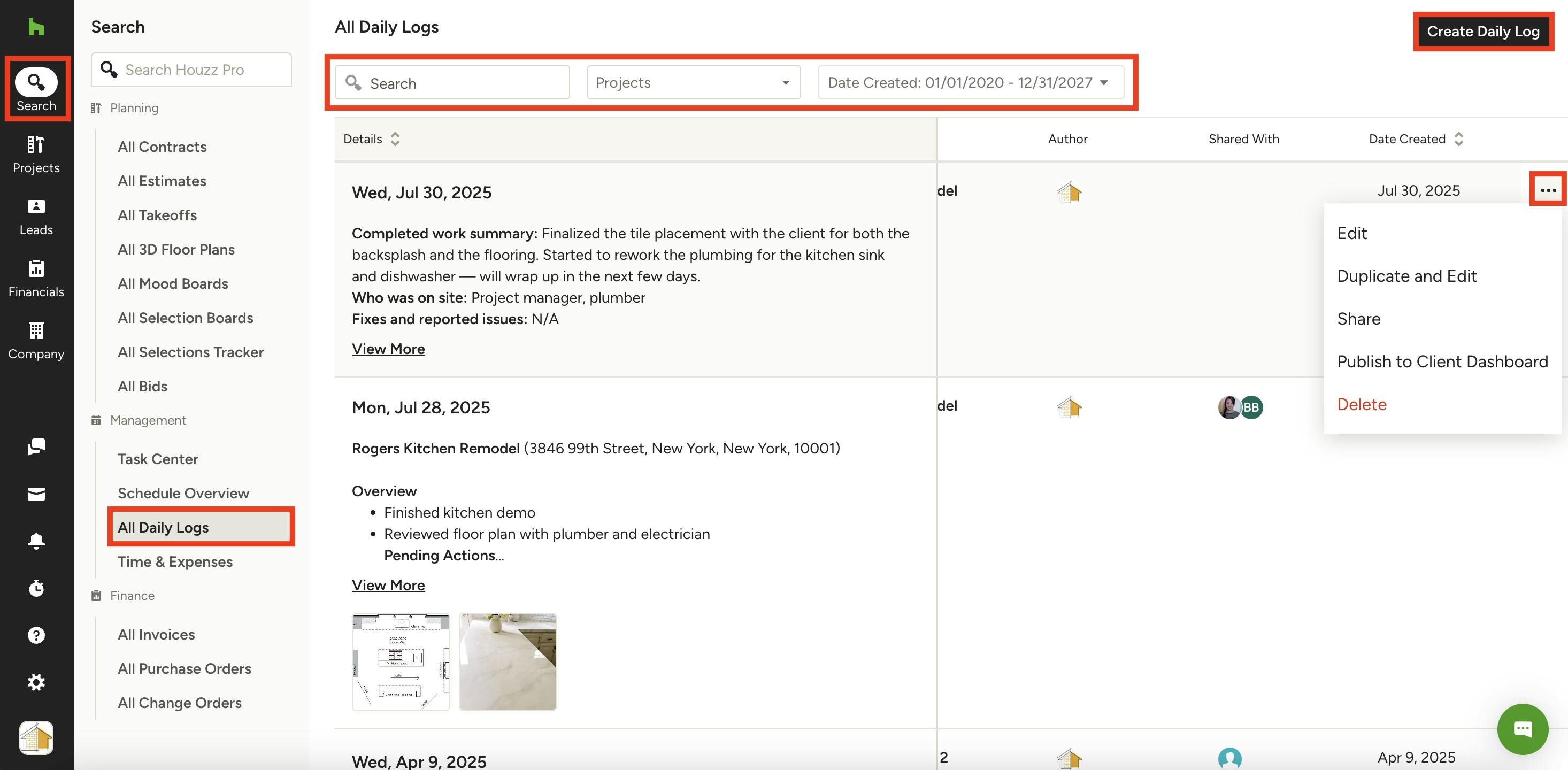The image size is (1568, 770).
Task: Click View More under Jul 30 log
Action: pos(388,349)
